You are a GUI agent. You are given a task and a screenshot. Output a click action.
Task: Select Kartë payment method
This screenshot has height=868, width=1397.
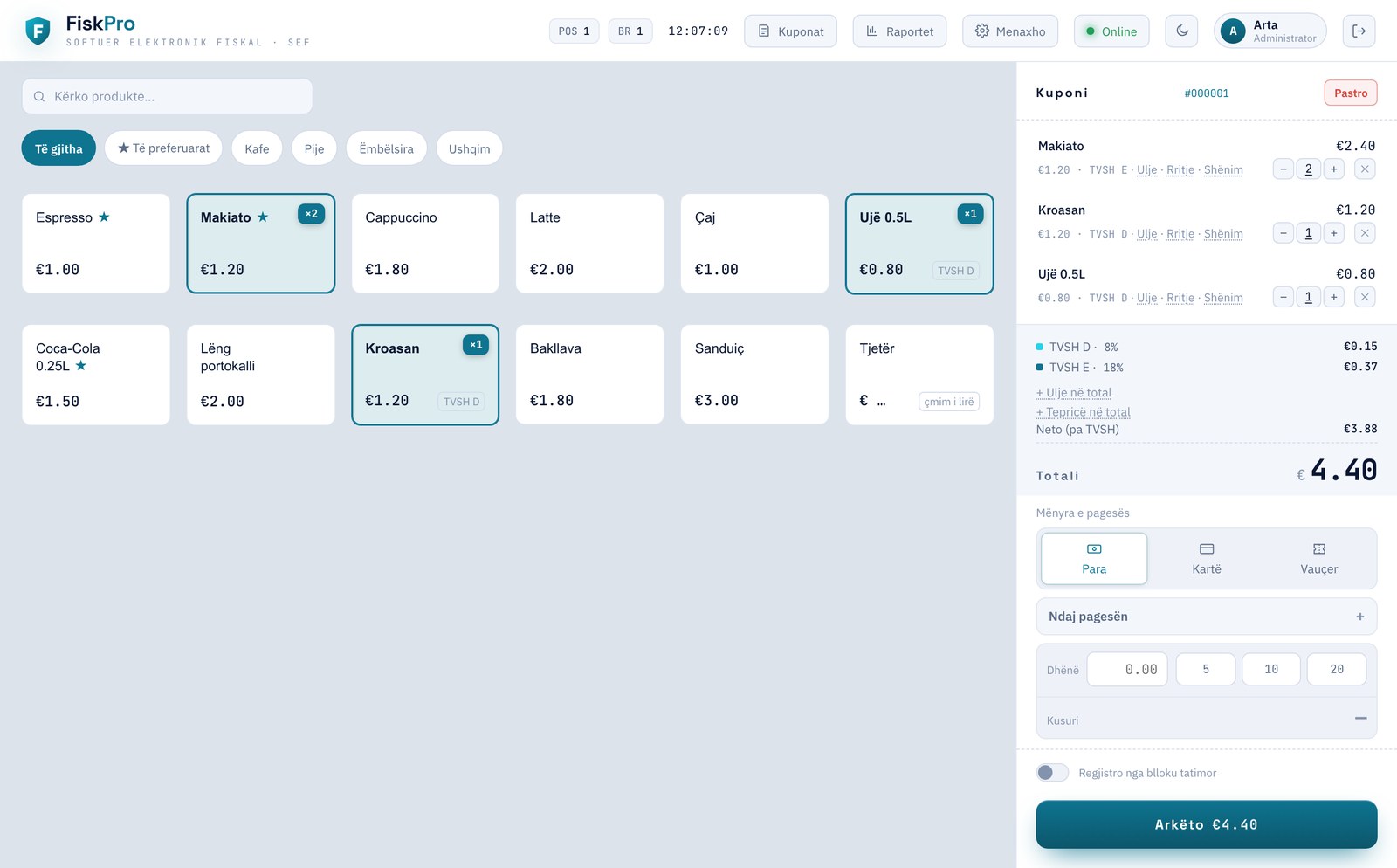pyautogui.click(x=1207, y=558)
